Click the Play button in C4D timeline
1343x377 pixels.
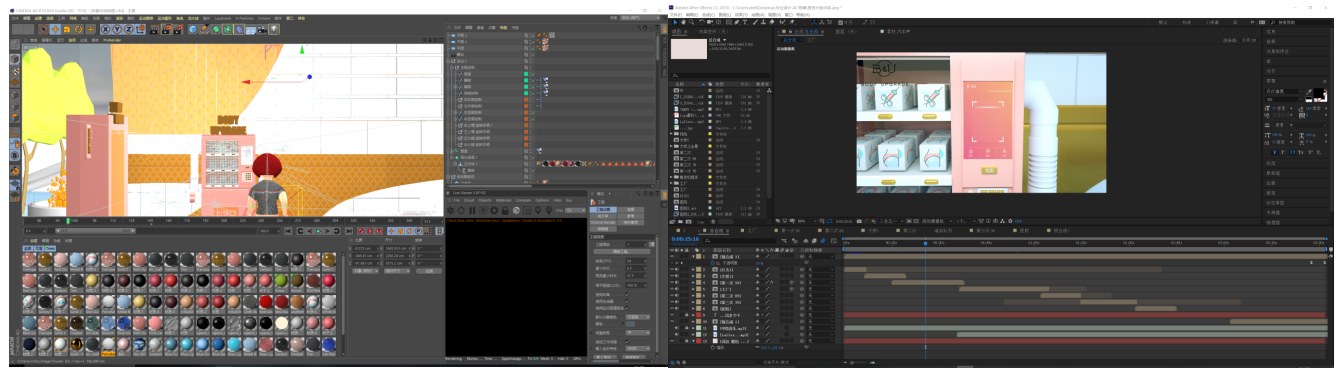[x=318, y=231]
